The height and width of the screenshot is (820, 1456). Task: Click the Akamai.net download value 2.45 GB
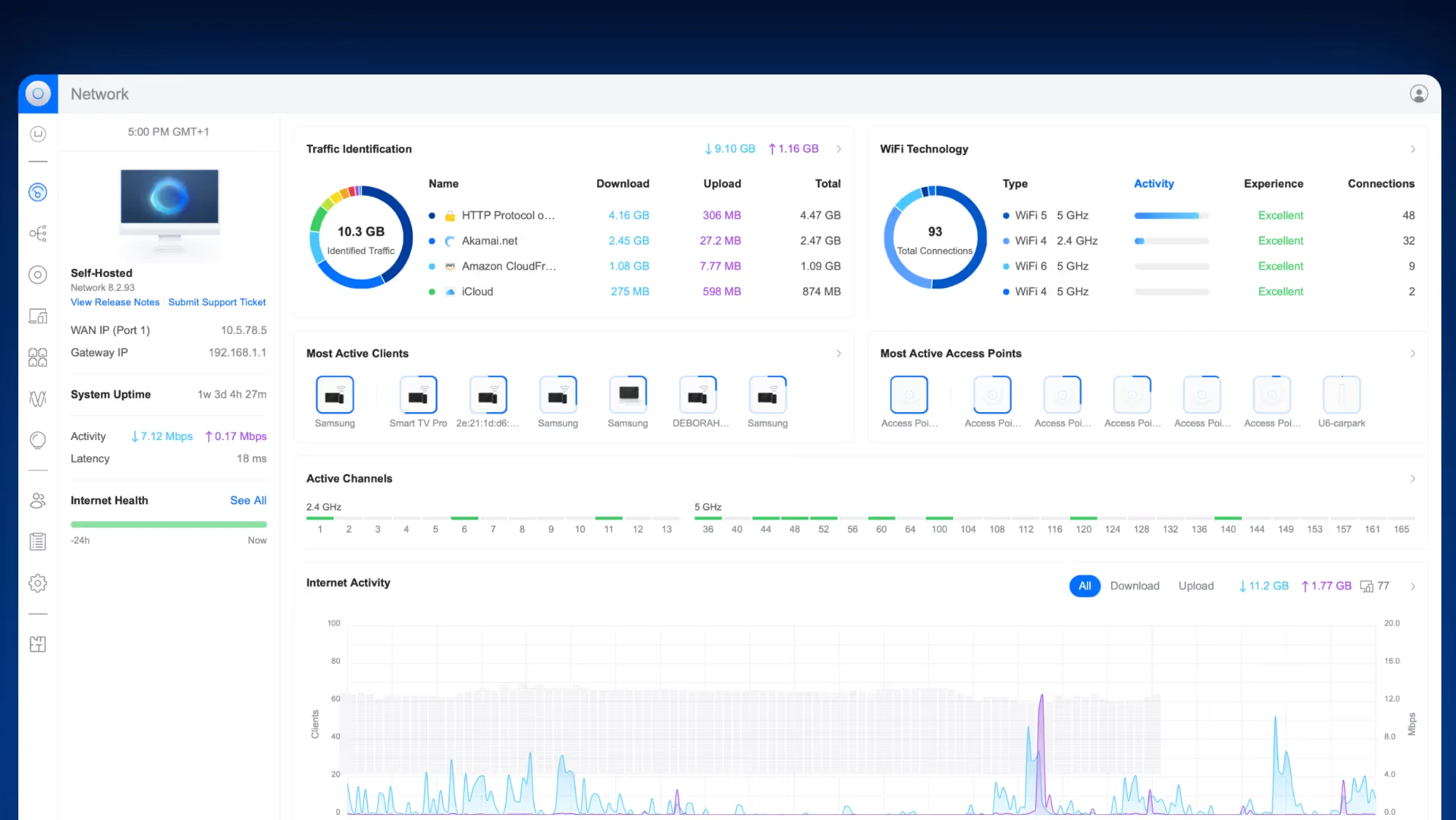click(x=629, y=241)
